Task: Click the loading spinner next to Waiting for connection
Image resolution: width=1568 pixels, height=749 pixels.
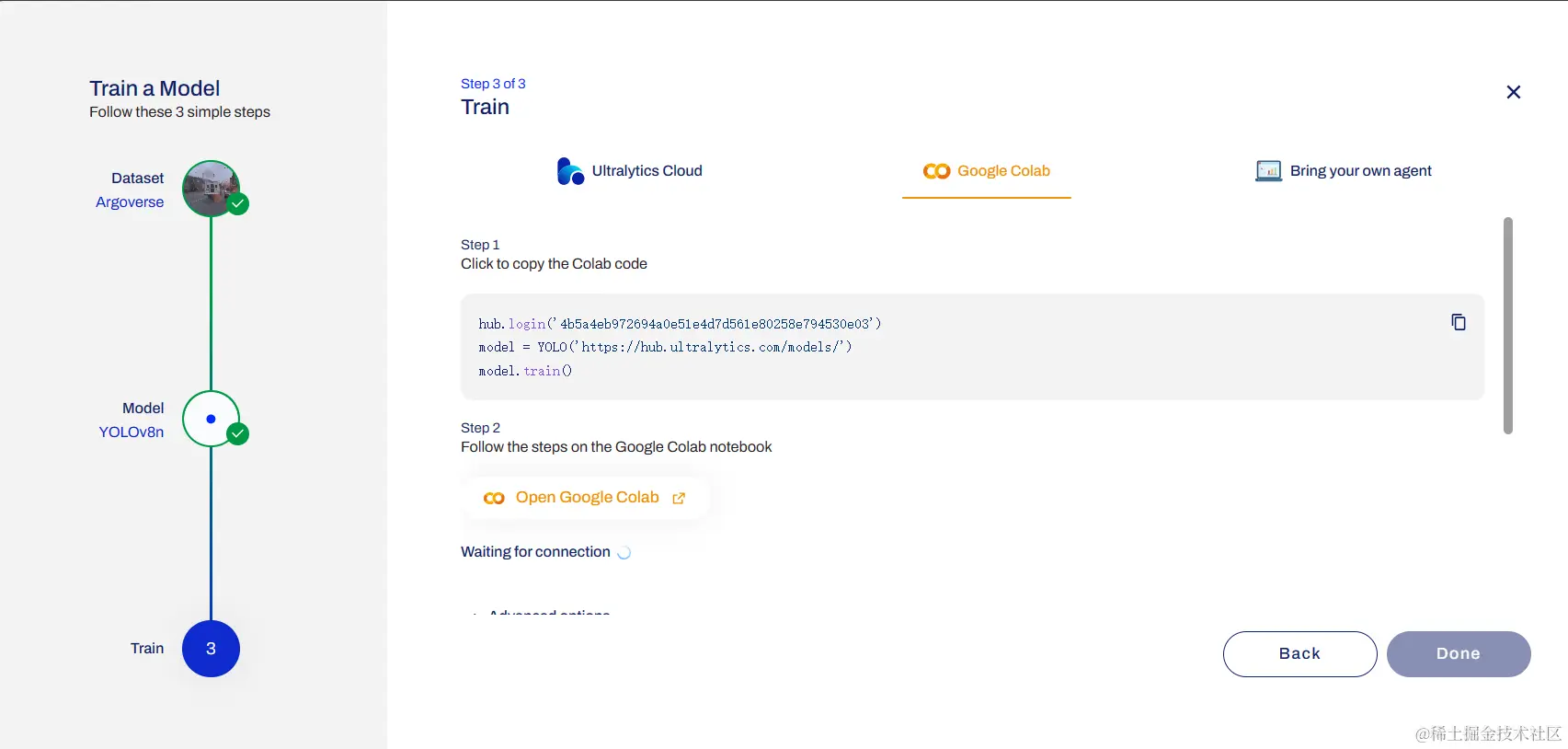Action: [624, 553]
